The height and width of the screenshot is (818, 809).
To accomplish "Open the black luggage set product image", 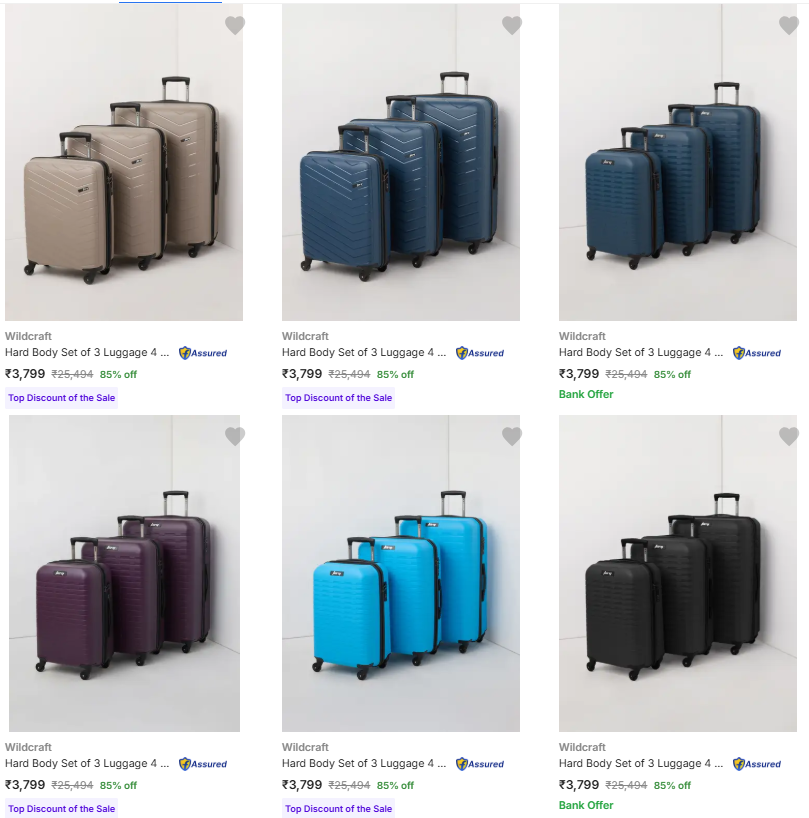I will (x=677, y=575).
